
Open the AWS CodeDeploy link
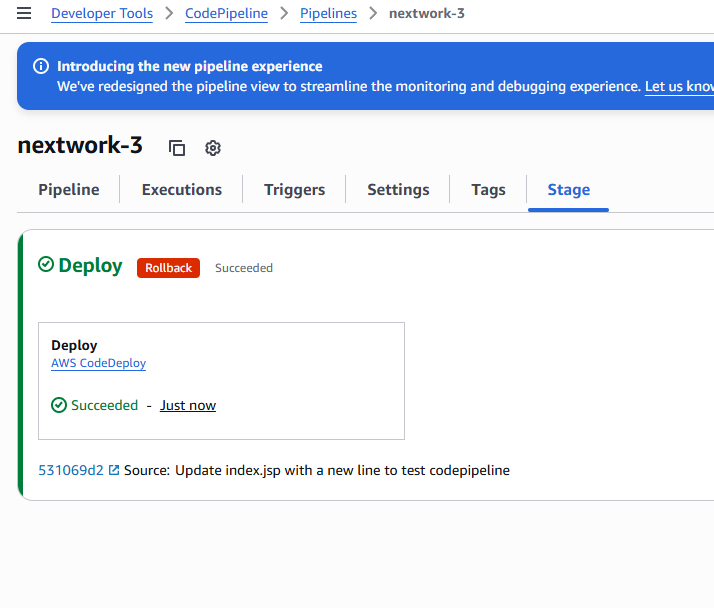pyautogui.click(x=98, y=363)
